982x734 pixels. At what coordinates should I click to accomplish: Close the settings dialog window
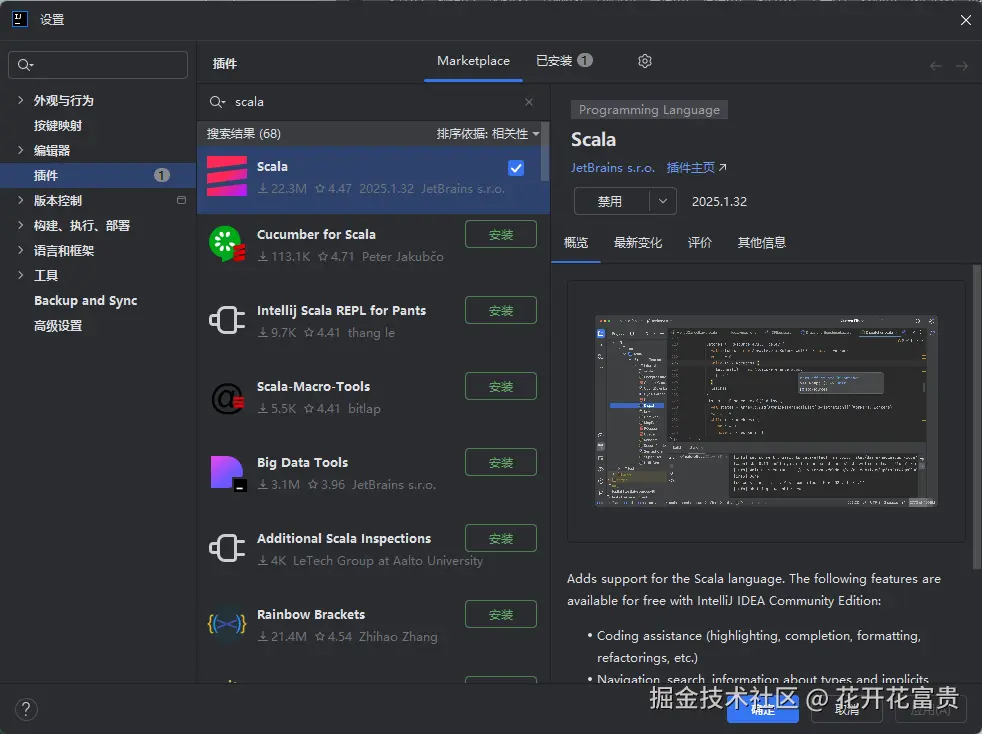pos(965,20)
